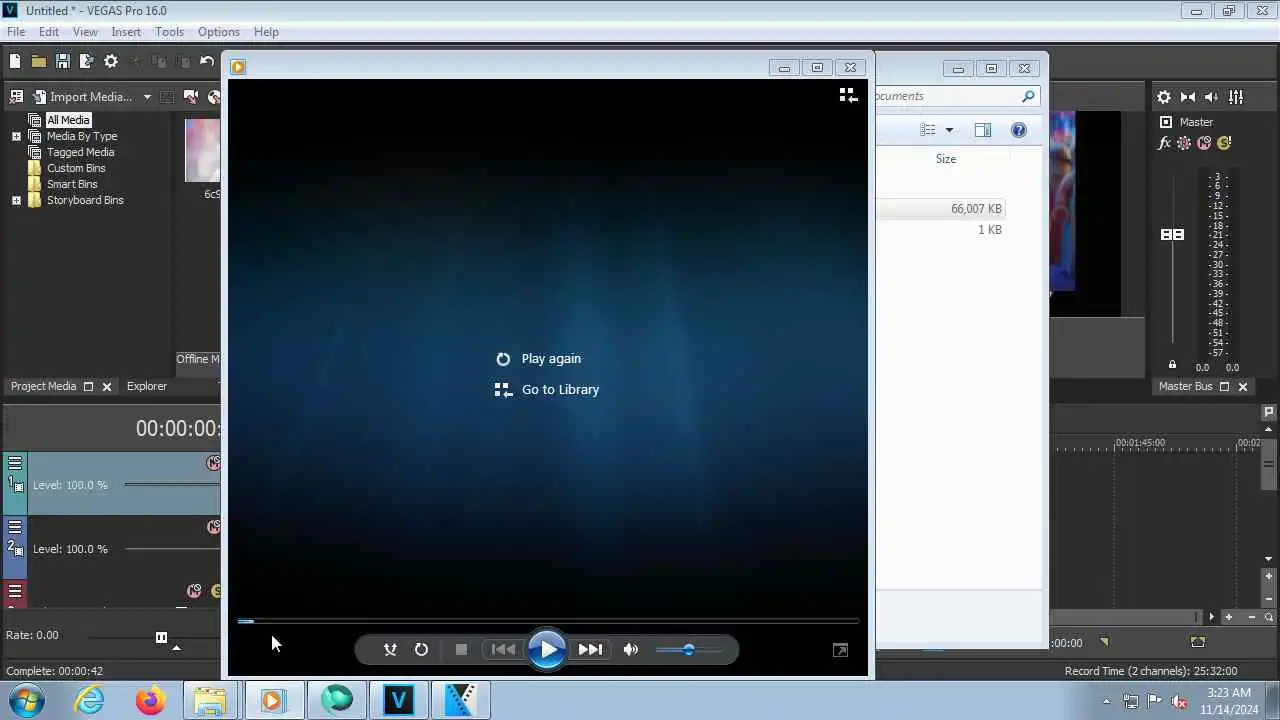Select Tagged Media in the bin tree
This screenshot has width=1280, height=720.
(x=80, y=152)
